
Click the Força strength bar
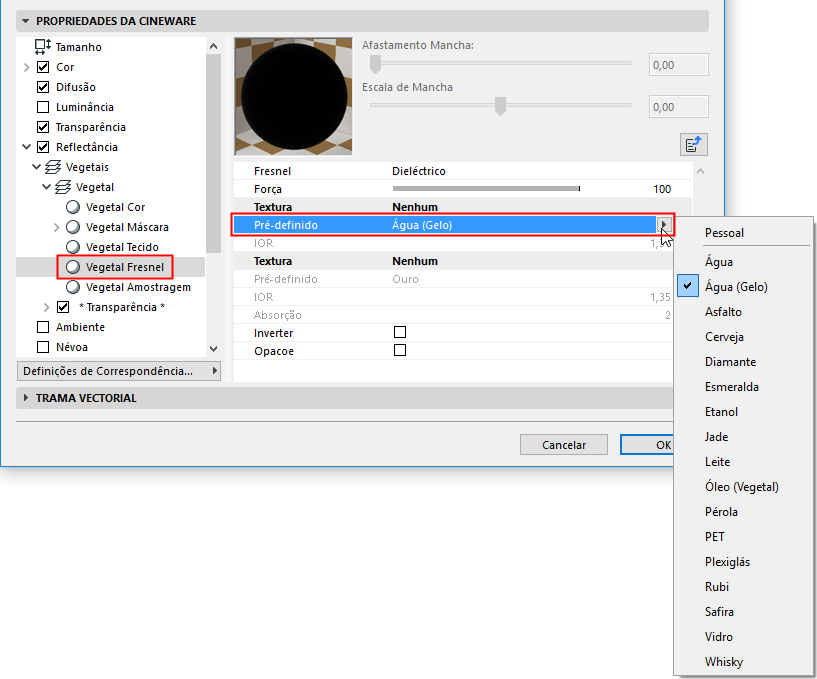pyautogui.click(x=486, y=189)
